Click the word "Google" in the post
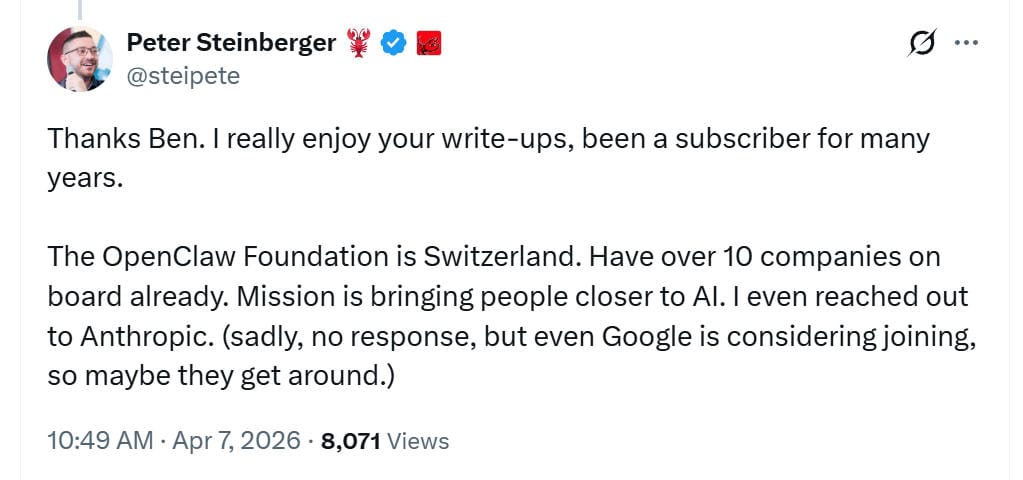Image resolution: width=1023 pixels, height=480 pixels. (645, 338)
